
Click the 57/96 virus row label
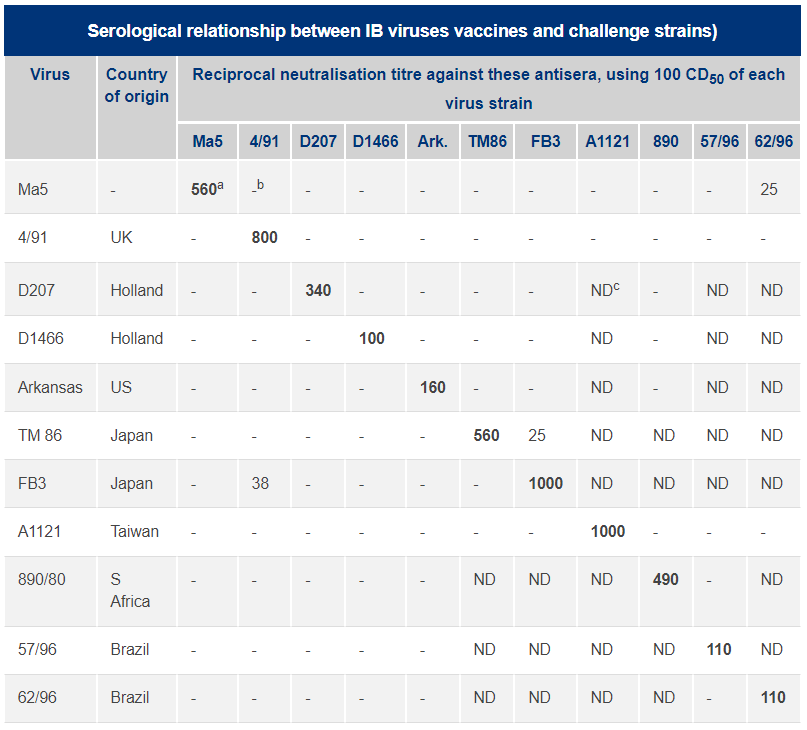pyautogui.click(x=37, y=649)
